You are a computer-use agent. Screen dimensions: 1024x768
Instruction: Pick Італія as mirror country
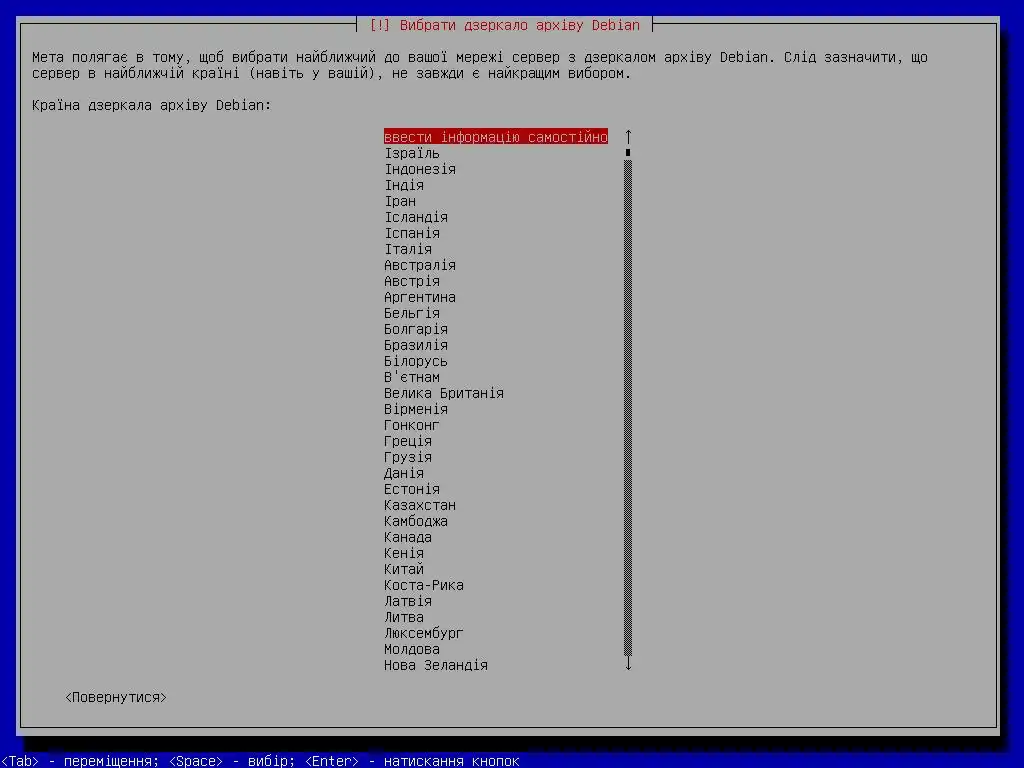(x=408, y=249)
